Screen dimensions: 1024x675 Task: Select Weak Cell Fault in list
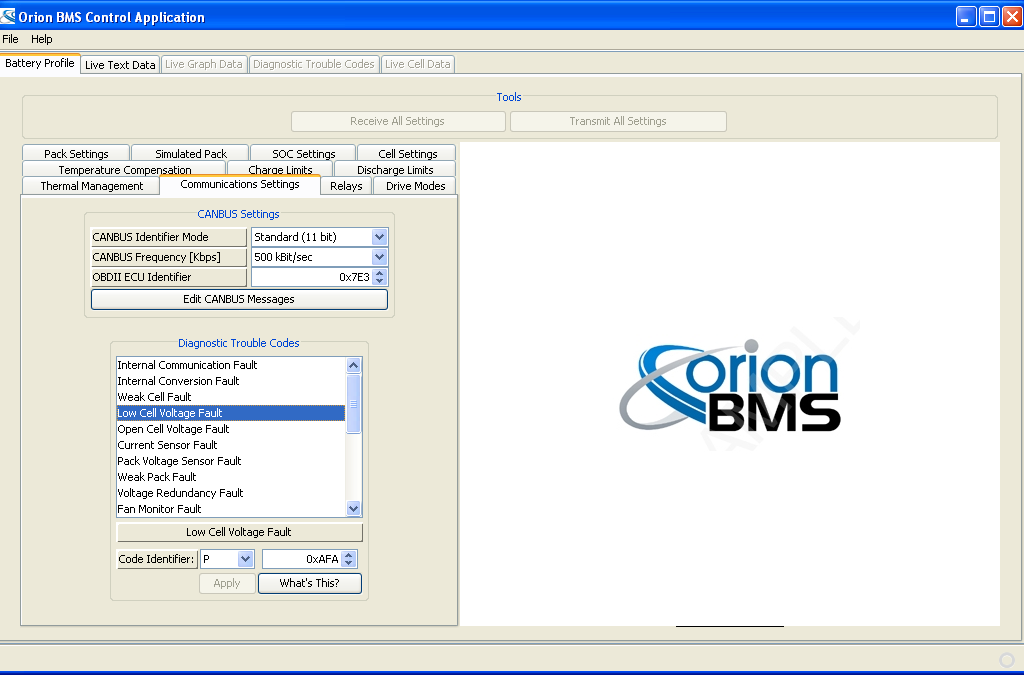231,397
